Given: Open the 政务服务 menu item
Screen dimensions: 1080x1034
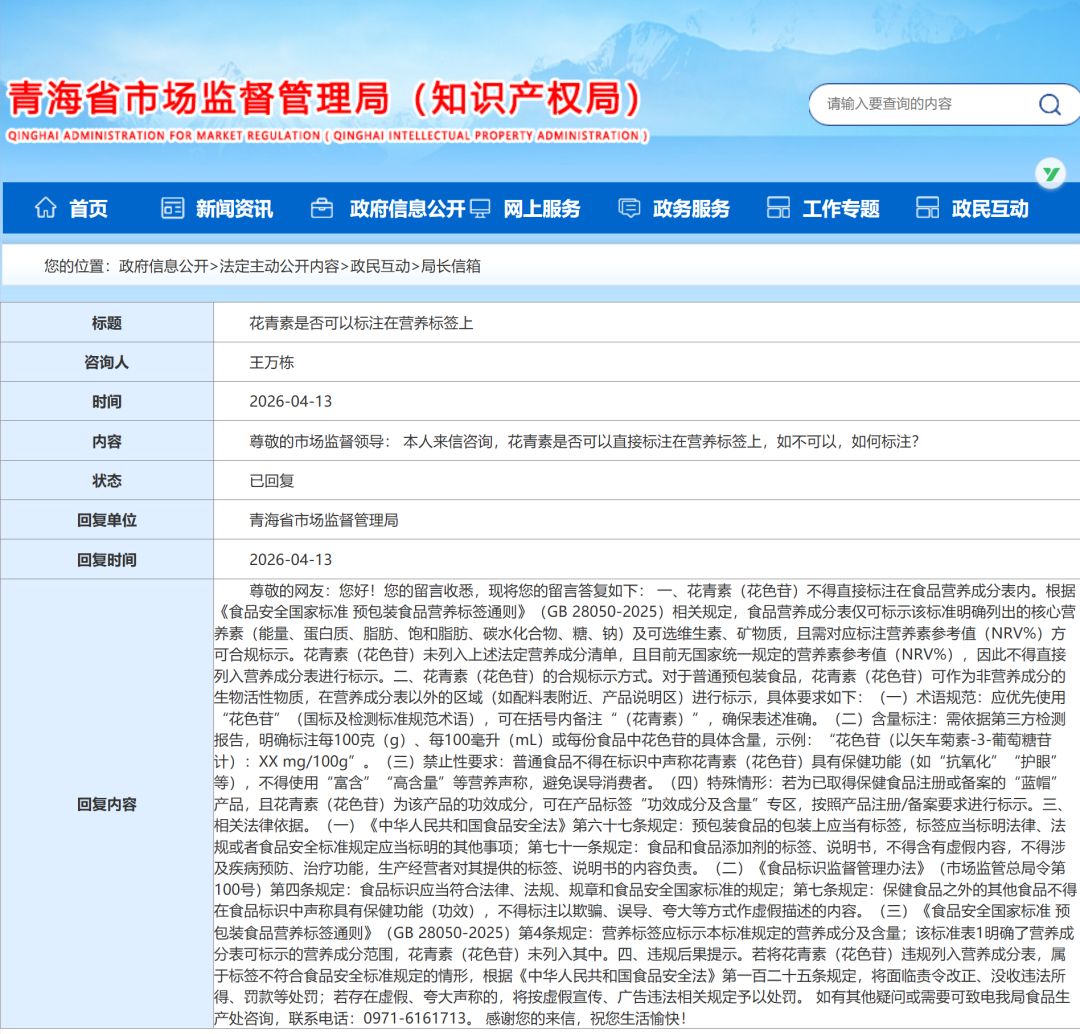Looking at the screenshot, I should [692, 209].
